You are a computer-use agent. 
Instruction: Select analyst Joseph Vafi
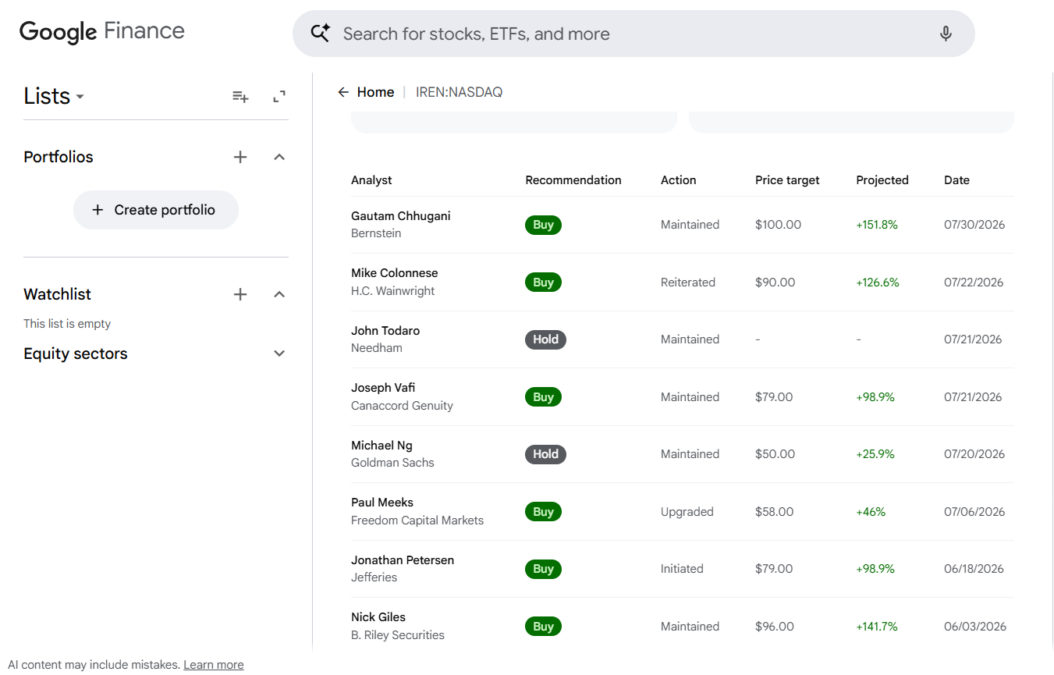click(x=382, y=388)
